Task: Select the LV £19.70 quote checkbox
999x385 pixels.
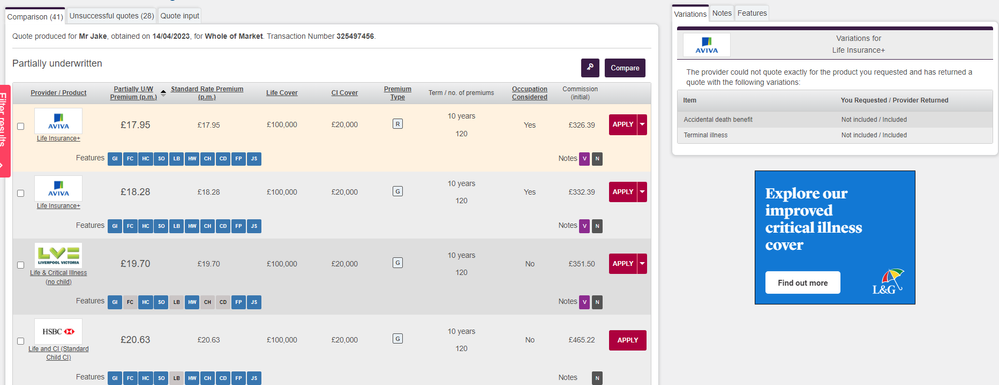Action: tap(21, 265)
